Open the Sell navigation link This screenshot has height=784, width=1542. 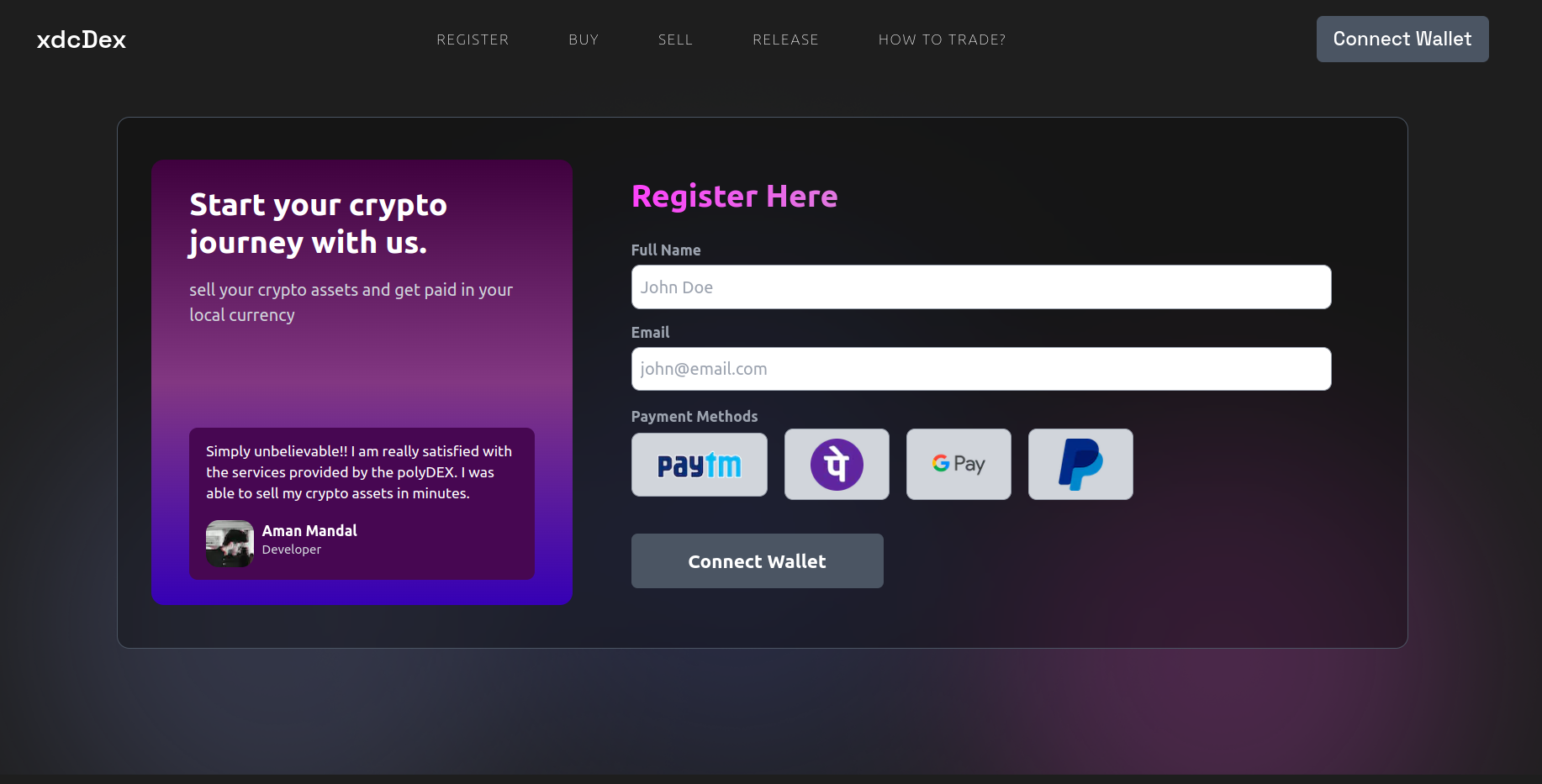[x=675, y=39]
